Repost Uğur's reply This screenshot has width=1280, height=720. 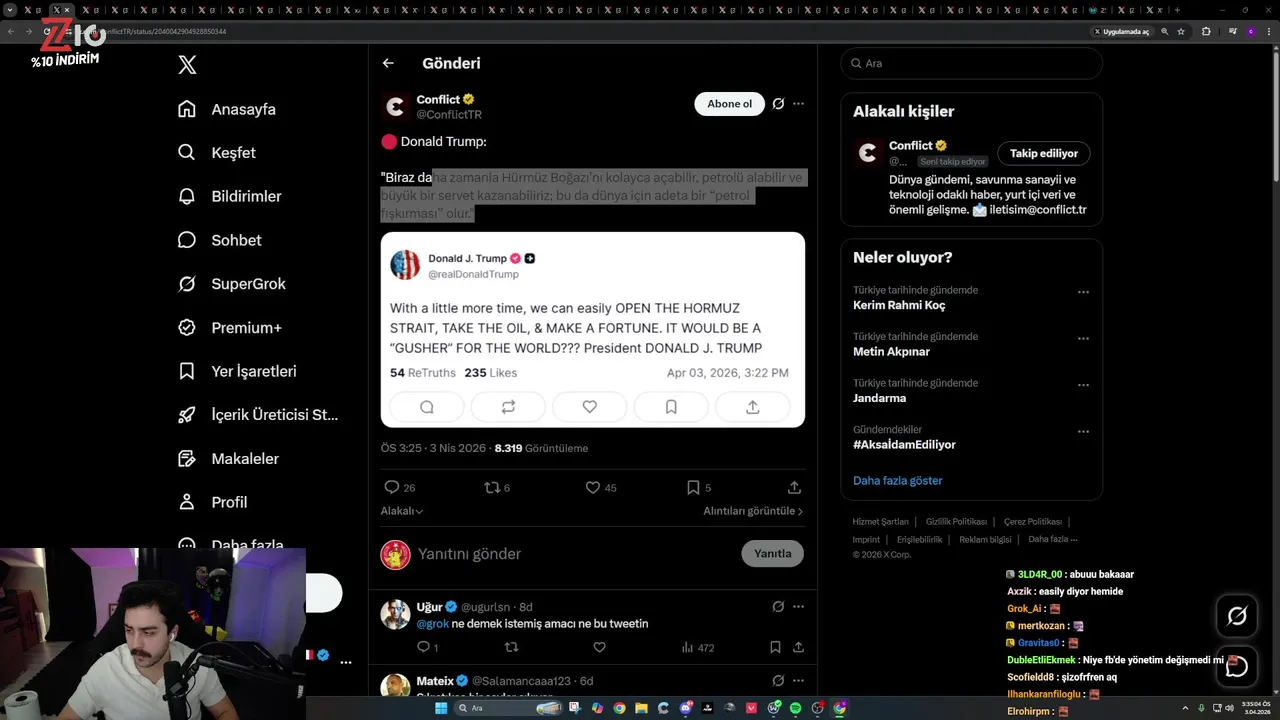511,648
